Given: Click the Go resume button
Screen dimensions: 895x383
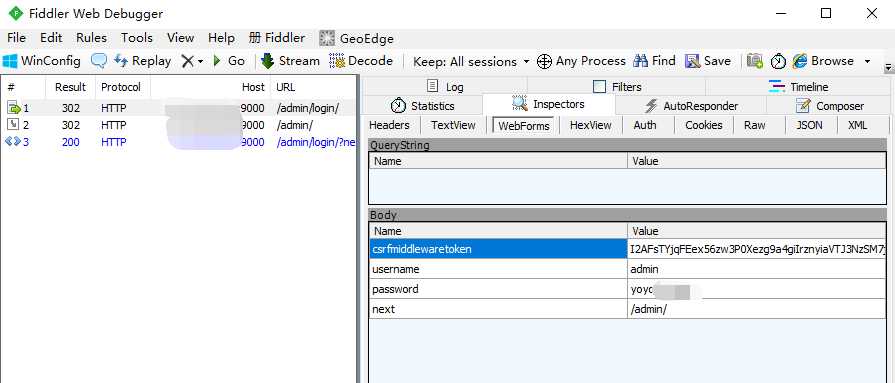Looking at the screenshot, I should (228, 61).
